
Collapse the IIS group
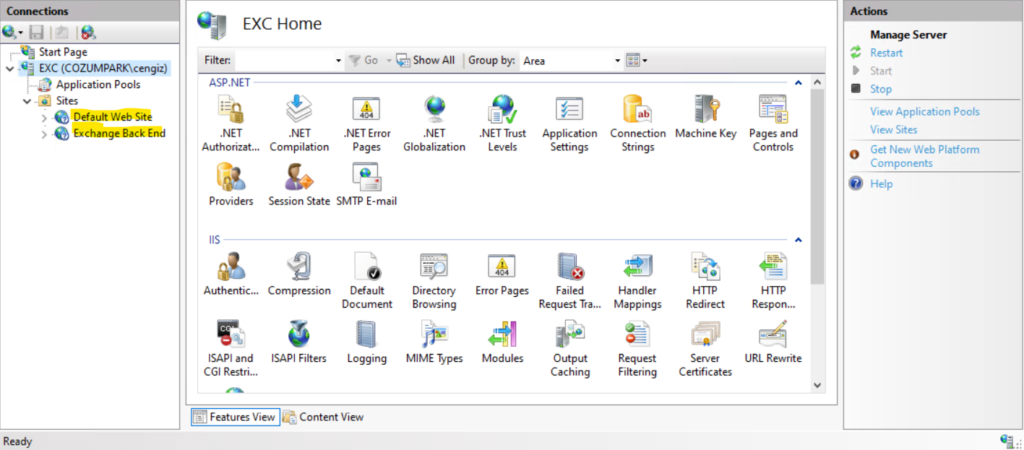pyautogui.click(x=798, y=240)
